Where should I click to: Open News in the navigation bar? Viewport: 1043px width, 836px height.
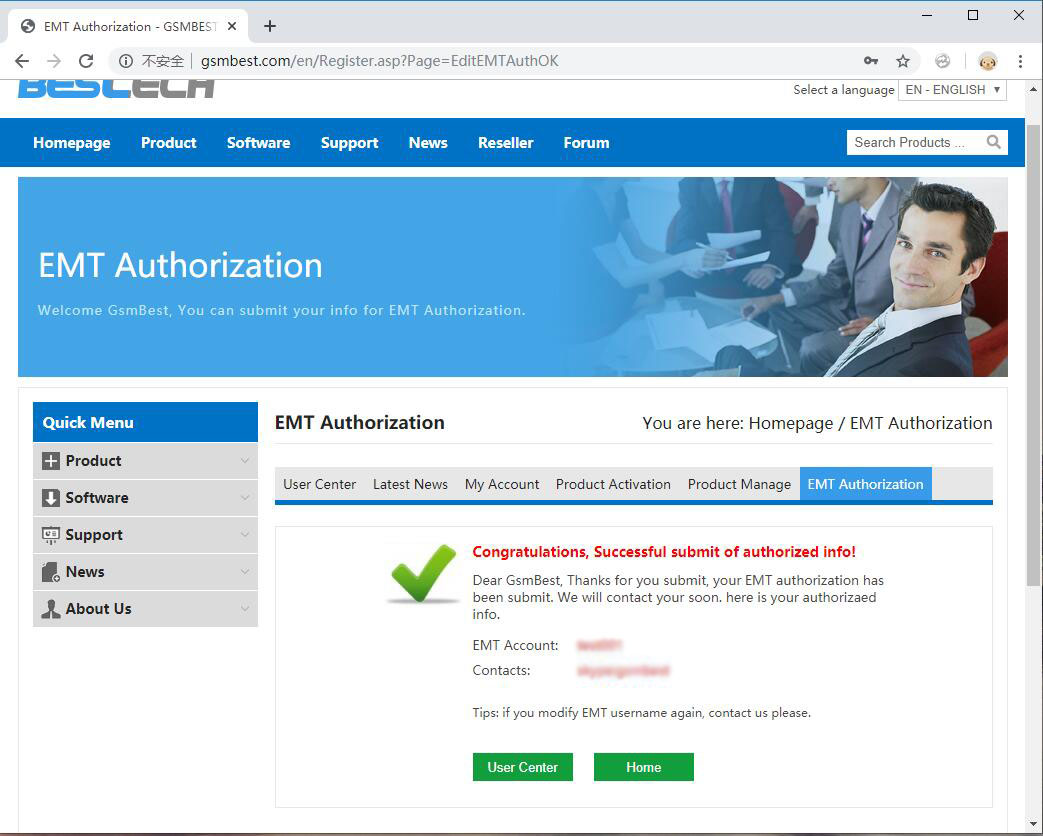[428, 143]
